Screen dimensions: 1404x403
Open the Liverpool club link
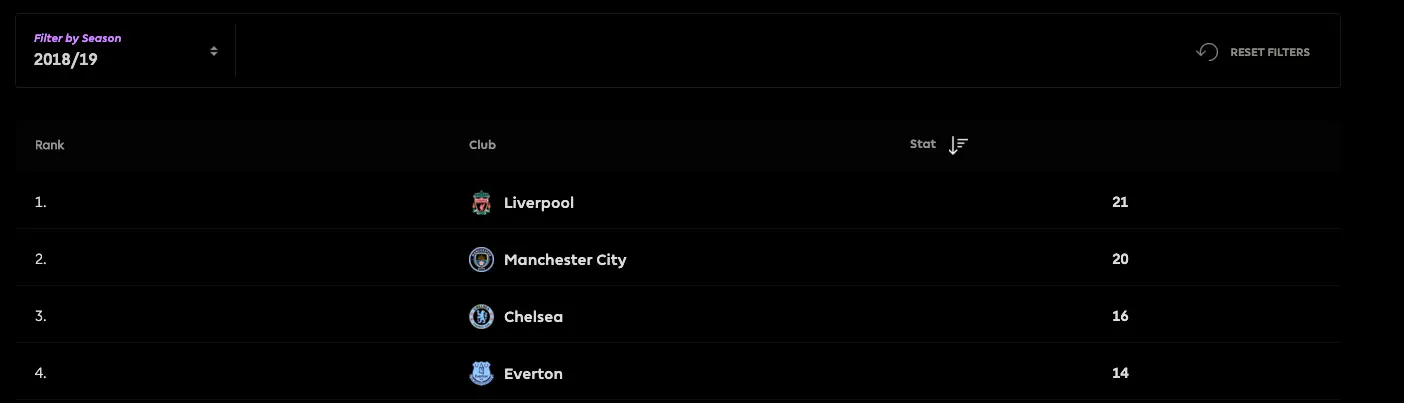539,203
